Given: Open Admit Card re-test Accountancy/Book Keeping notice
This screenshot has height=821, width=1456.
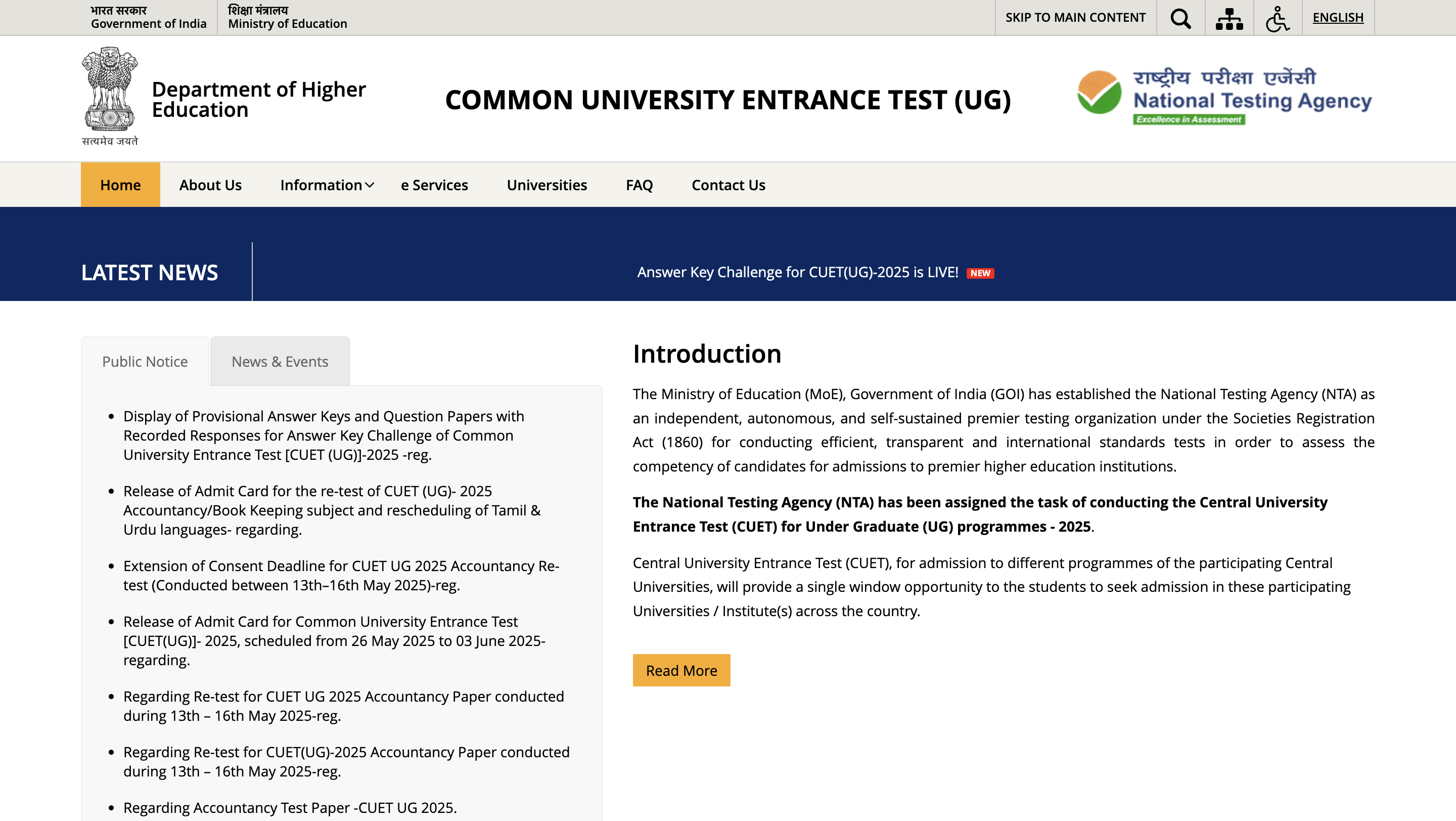Looking at the screenshot, I should pos(332,510).
